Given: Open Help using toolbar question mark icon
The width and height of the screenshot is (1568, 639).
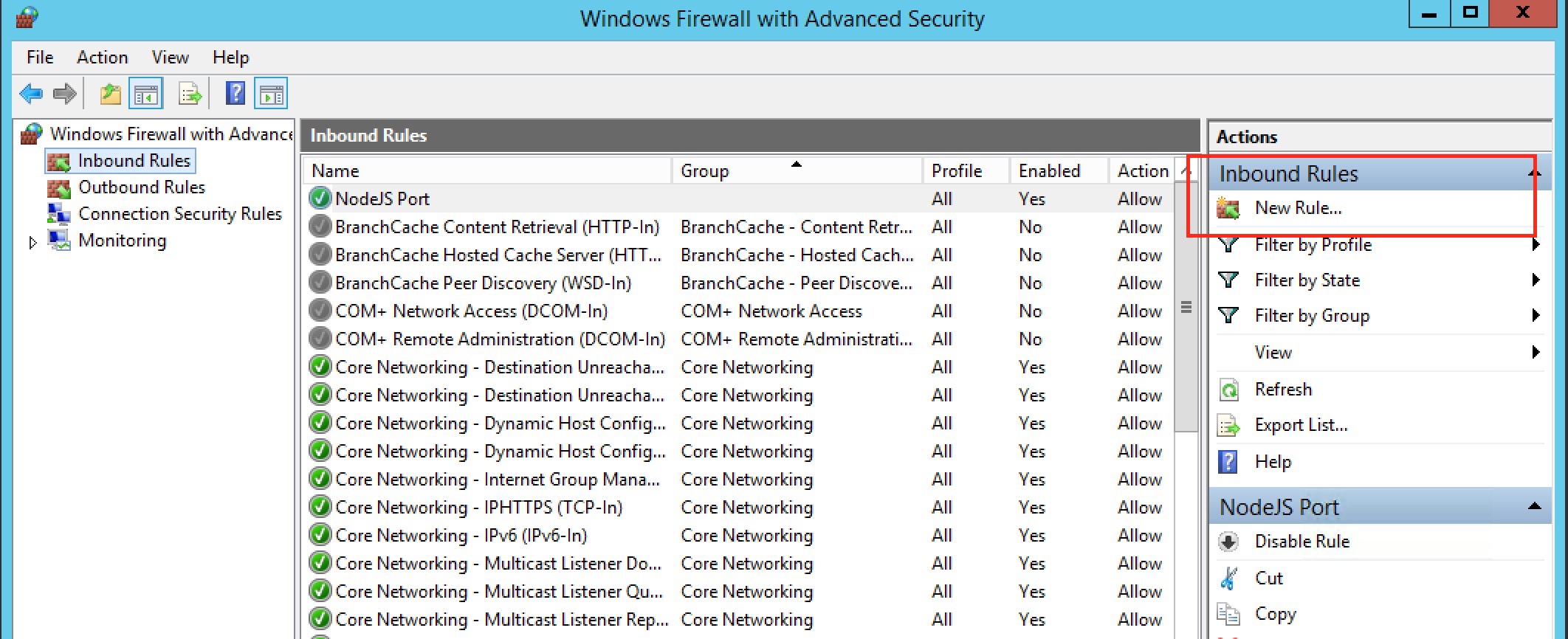Looking at the screenshot, I should coord(235,94).
